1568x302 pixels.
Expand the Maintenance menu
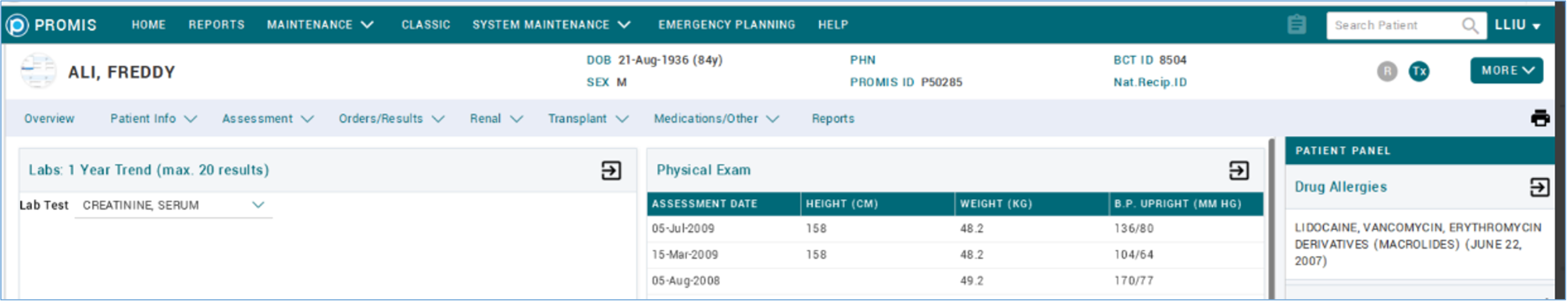tap(320, 25)
